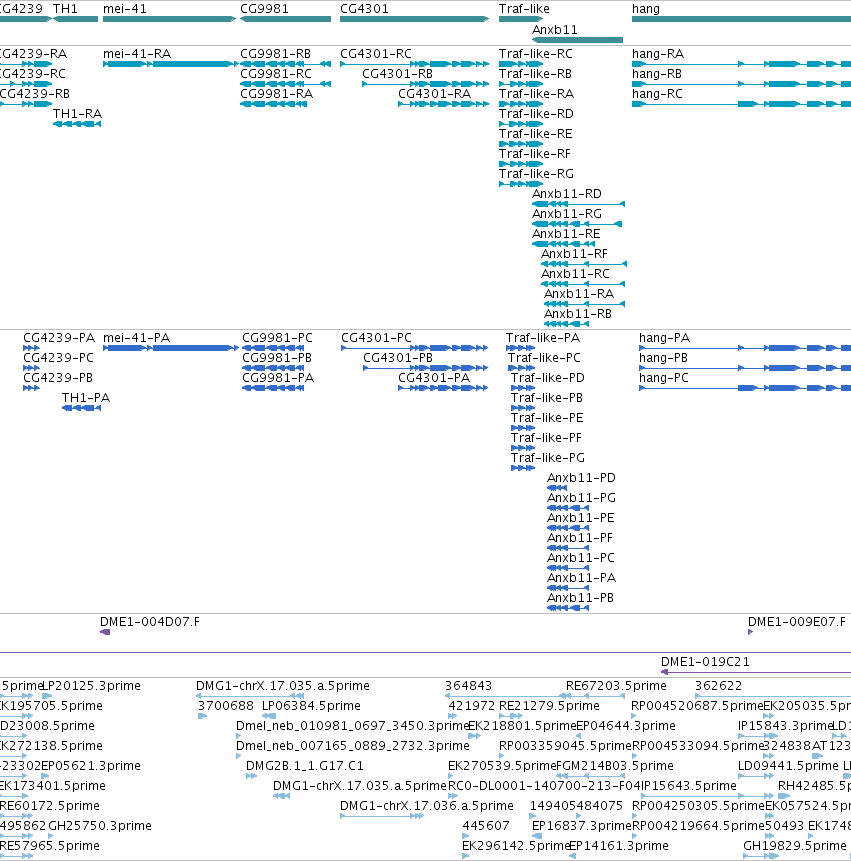Click transcript Traf-like-RD
Viewport: 851px width, 861px height.
pos(536,114)
